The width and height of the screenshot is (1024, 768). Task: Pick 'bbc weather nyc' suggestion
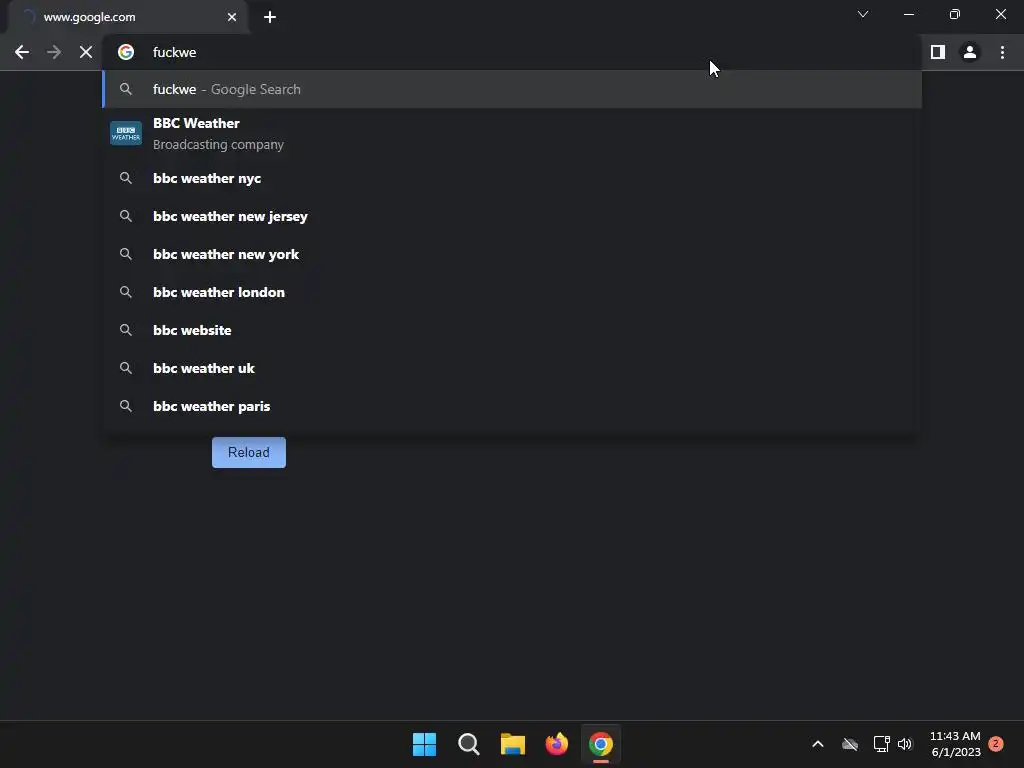[x=513, y=178]
